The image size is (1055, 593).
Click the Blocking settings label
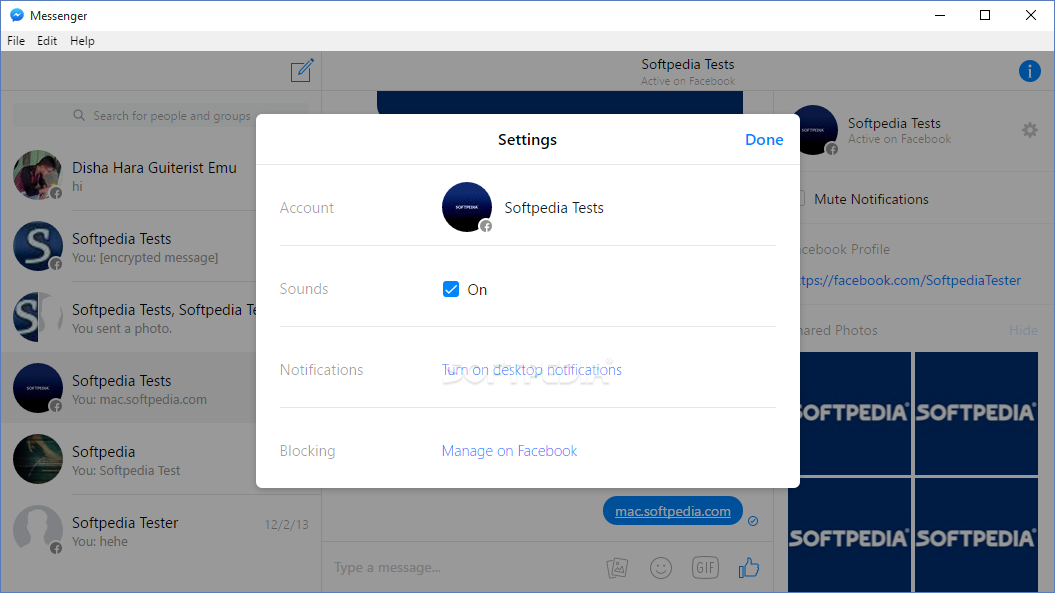307,450
